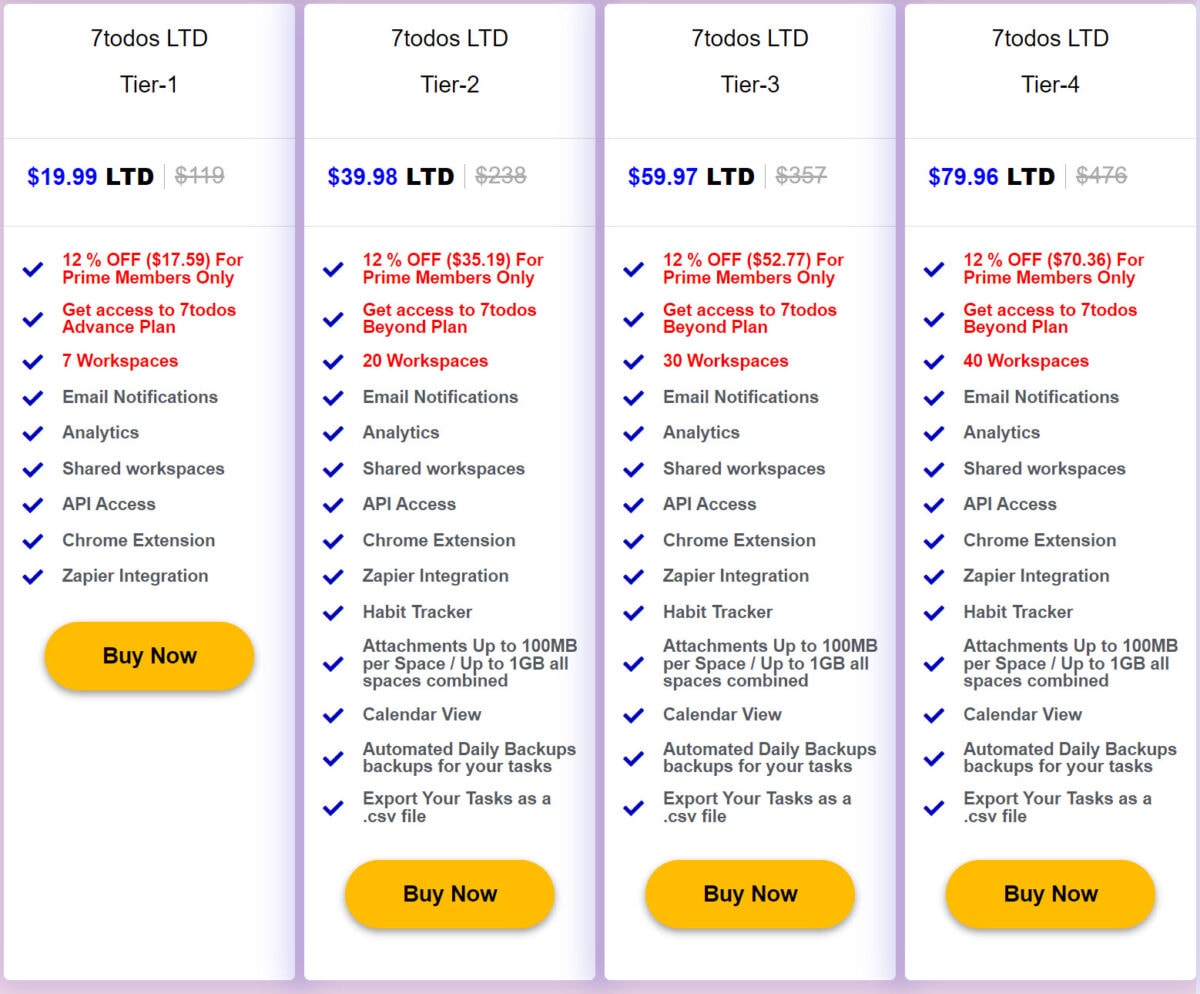1200x994 pixels.
Task: Click Buy Now under Tier-2
Action: (449, 894)
